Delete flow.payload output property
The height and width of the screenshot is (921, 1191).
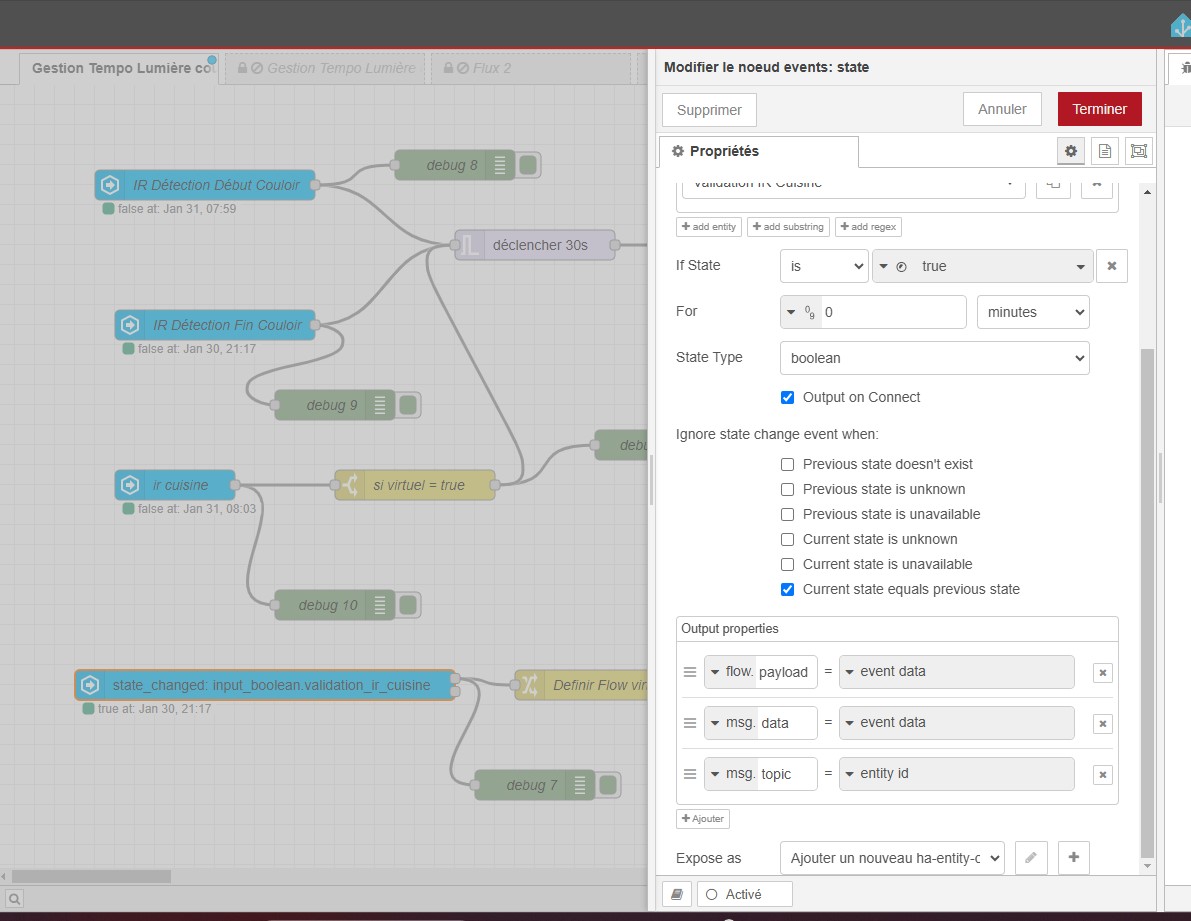[x=1103, y=673]
